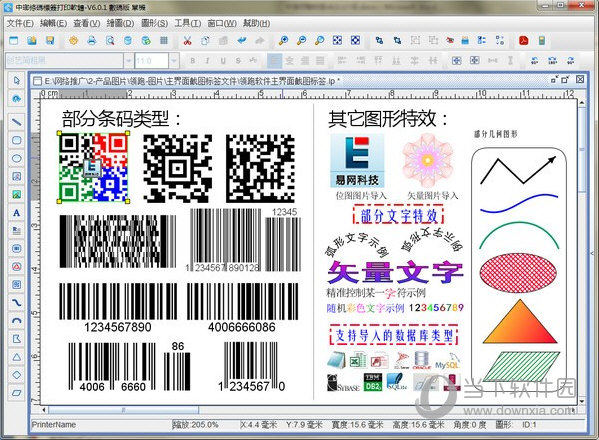Select the straight line drawing tool
599x440 pixels.
(16, 122)
